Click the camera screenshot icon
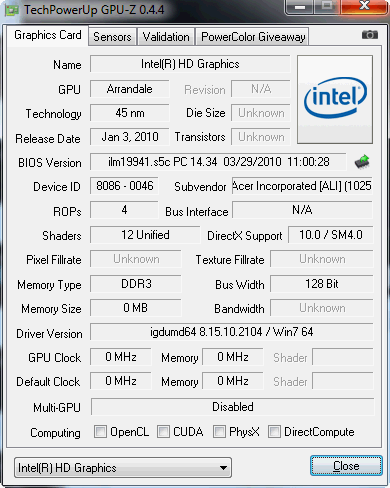 370,35
